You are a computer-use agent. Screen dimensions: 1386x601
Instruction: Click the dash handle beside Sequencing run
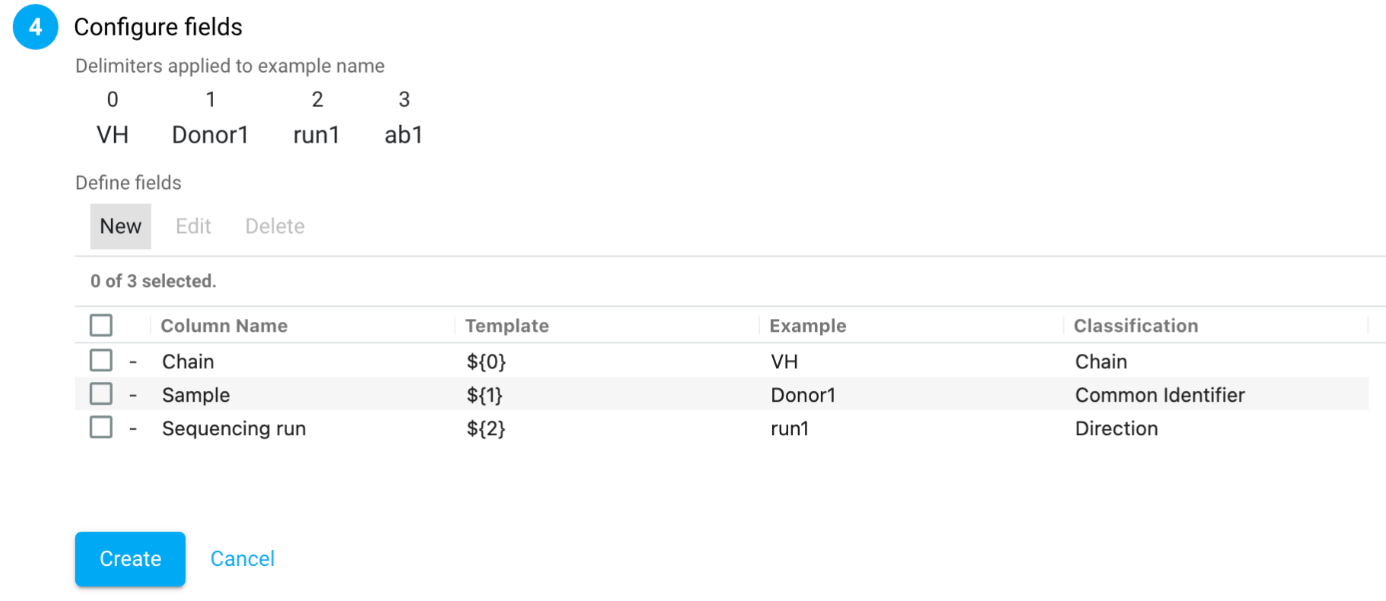coord(133,429)
